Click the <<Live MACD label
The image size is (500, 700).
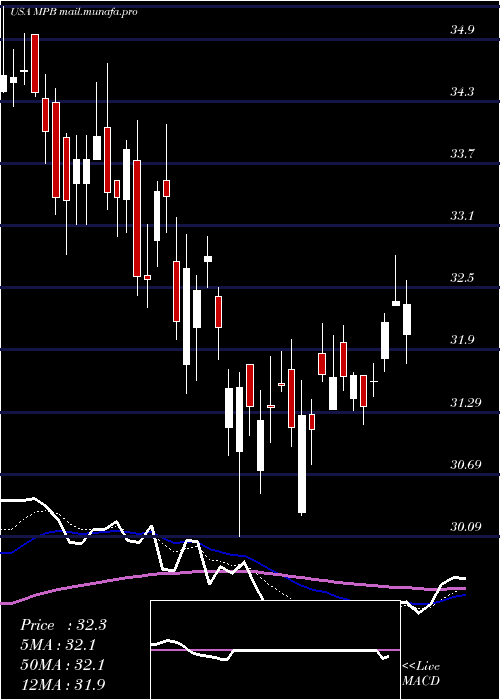click(x=421, y=673)
